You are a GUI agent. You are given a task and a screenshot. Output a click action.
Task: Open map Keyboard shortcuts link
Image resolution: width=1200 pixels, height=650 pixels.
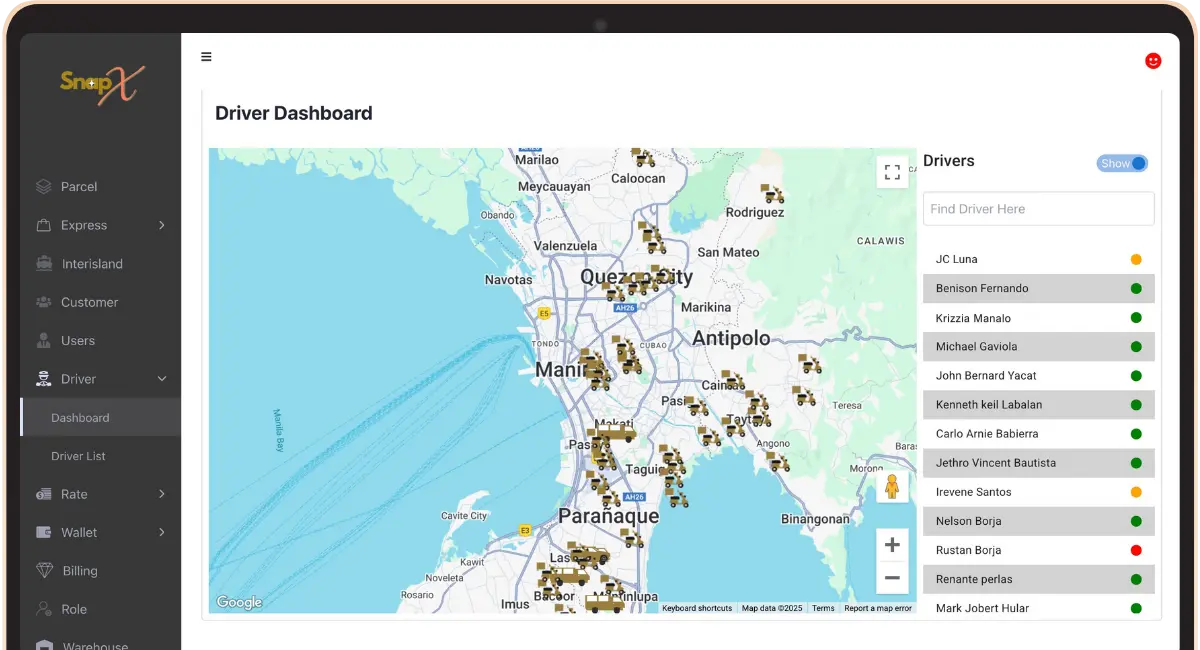pyautogui.click(x=697, y=608)
